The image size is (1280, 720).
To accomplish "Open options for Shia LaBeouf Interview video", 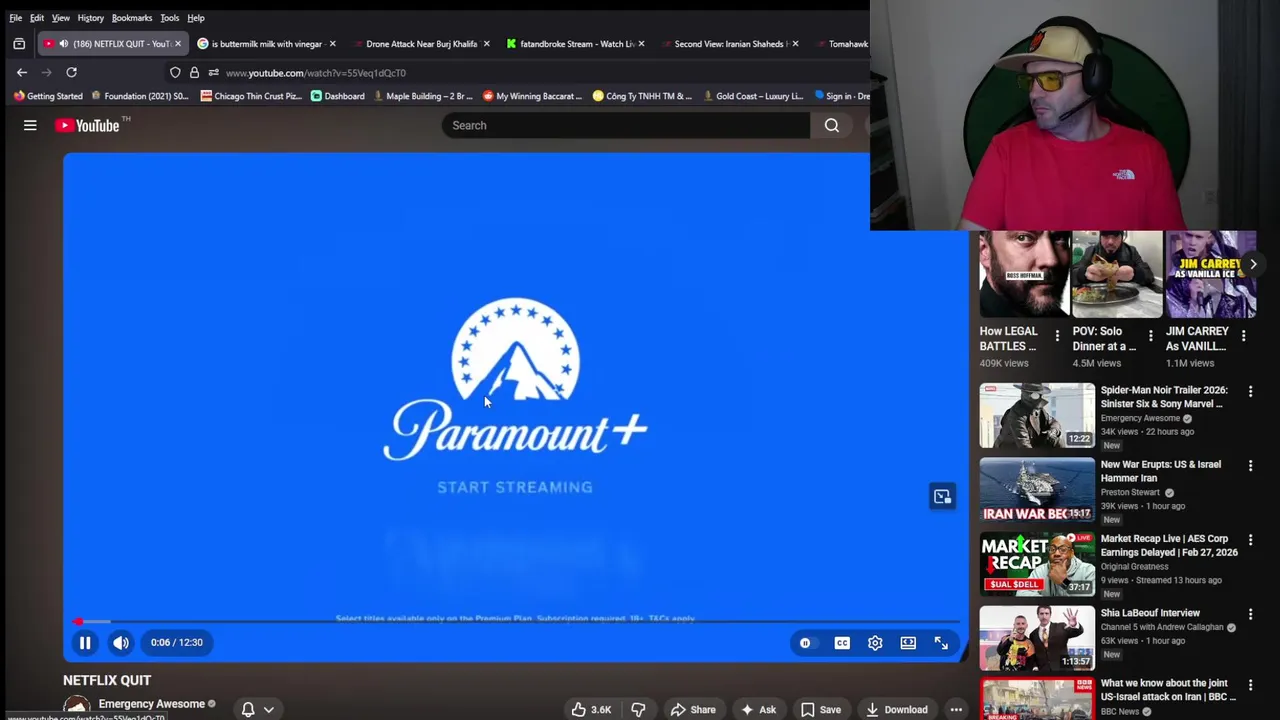I will 1250,614.
